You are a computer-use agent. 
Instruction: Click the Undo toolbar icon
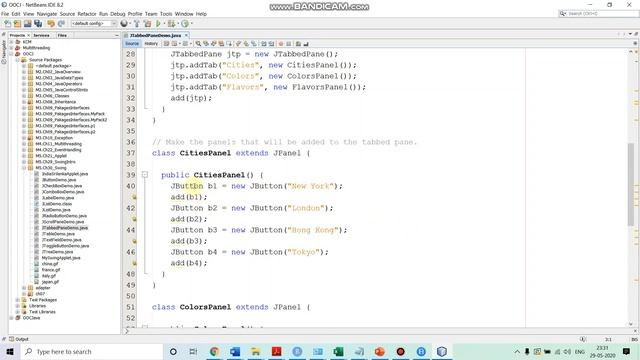coord(51,24)
